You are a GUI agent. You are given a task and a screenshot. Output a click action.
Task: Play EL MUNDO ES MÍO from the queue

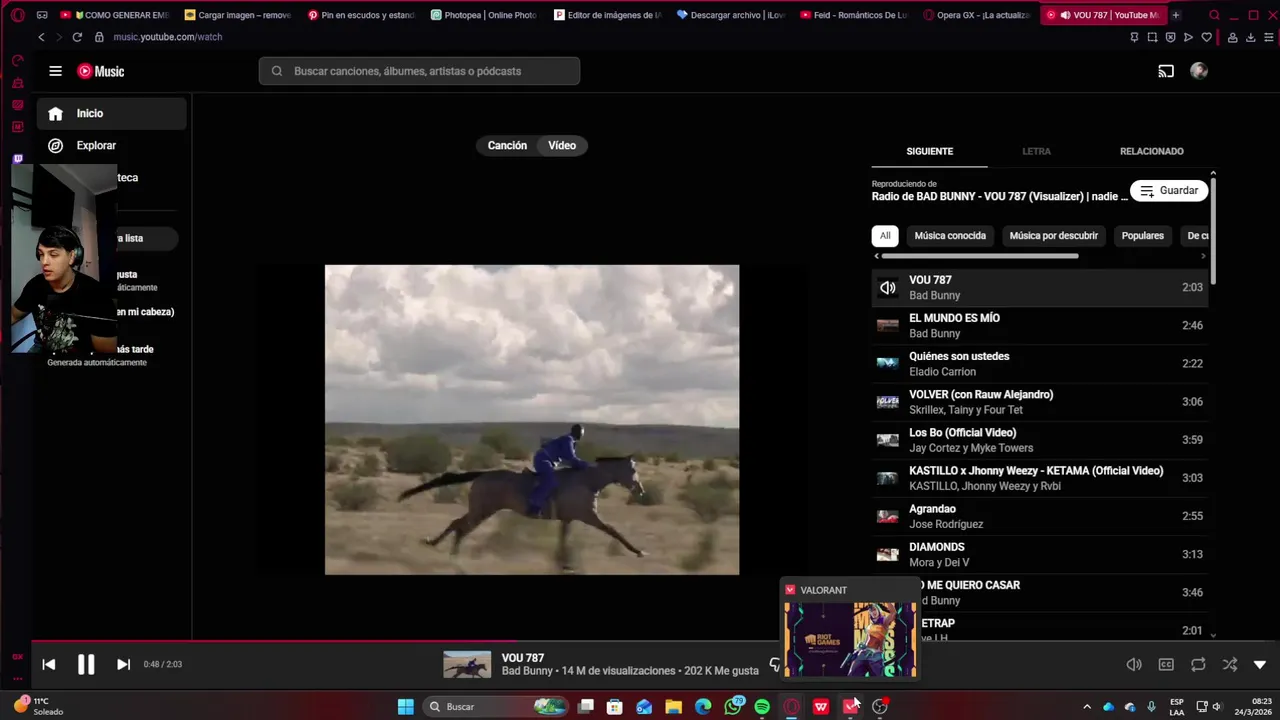coord(1040,326)
